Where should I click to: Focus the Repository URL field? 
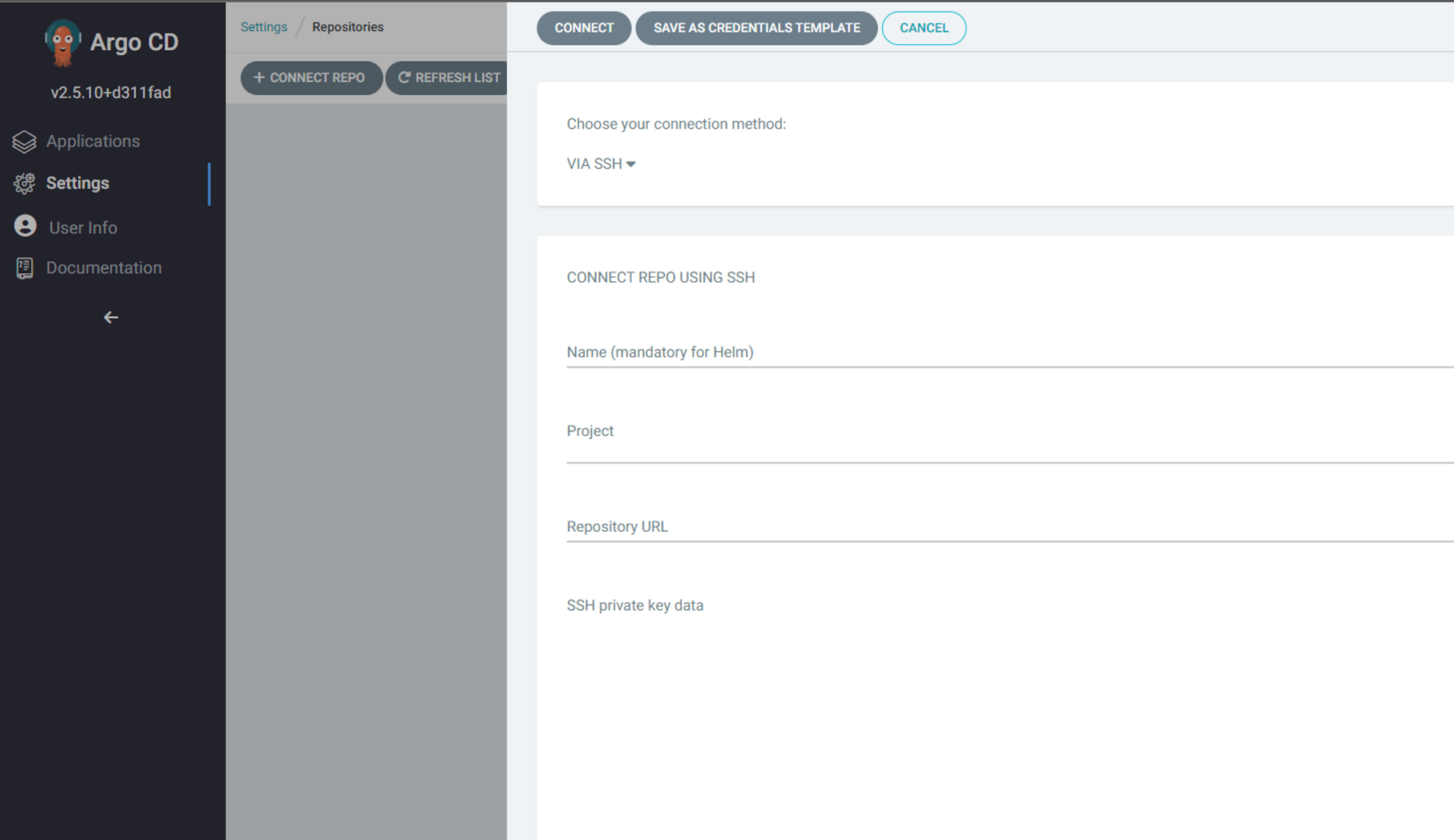[x=1010, y=528]
